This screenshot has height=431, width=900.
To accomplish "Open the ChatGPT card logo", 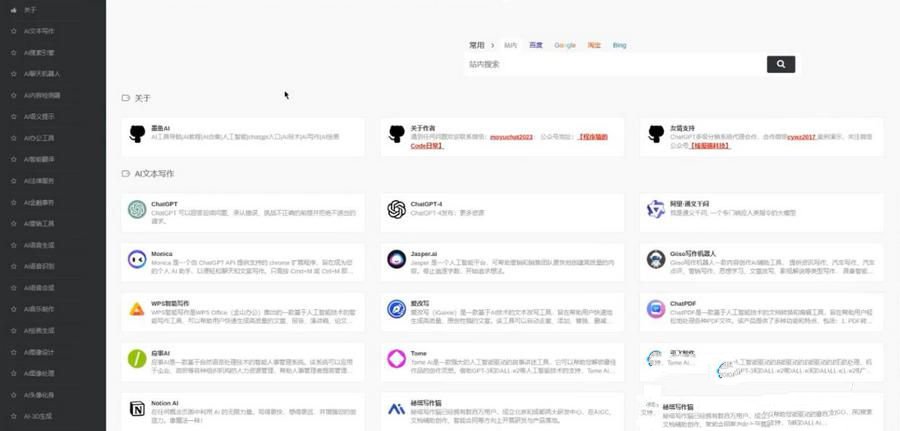I will pos(137,209).
